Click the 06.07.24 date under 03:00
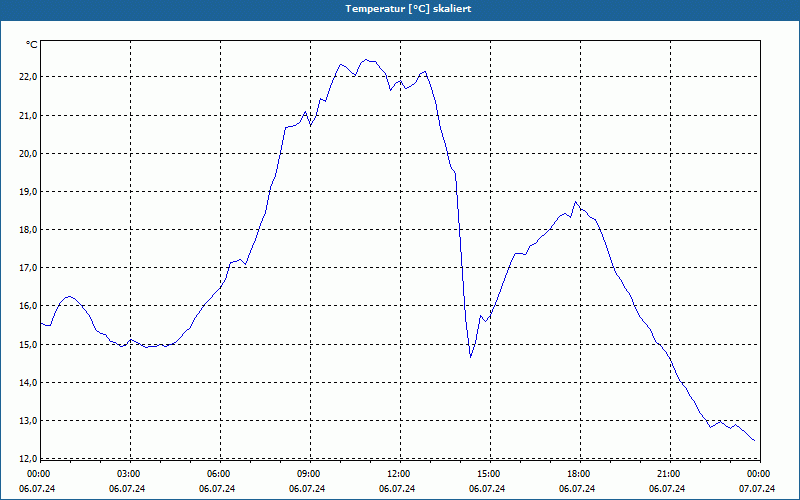This screenshot has height=500, width=800. click(127, 489)
